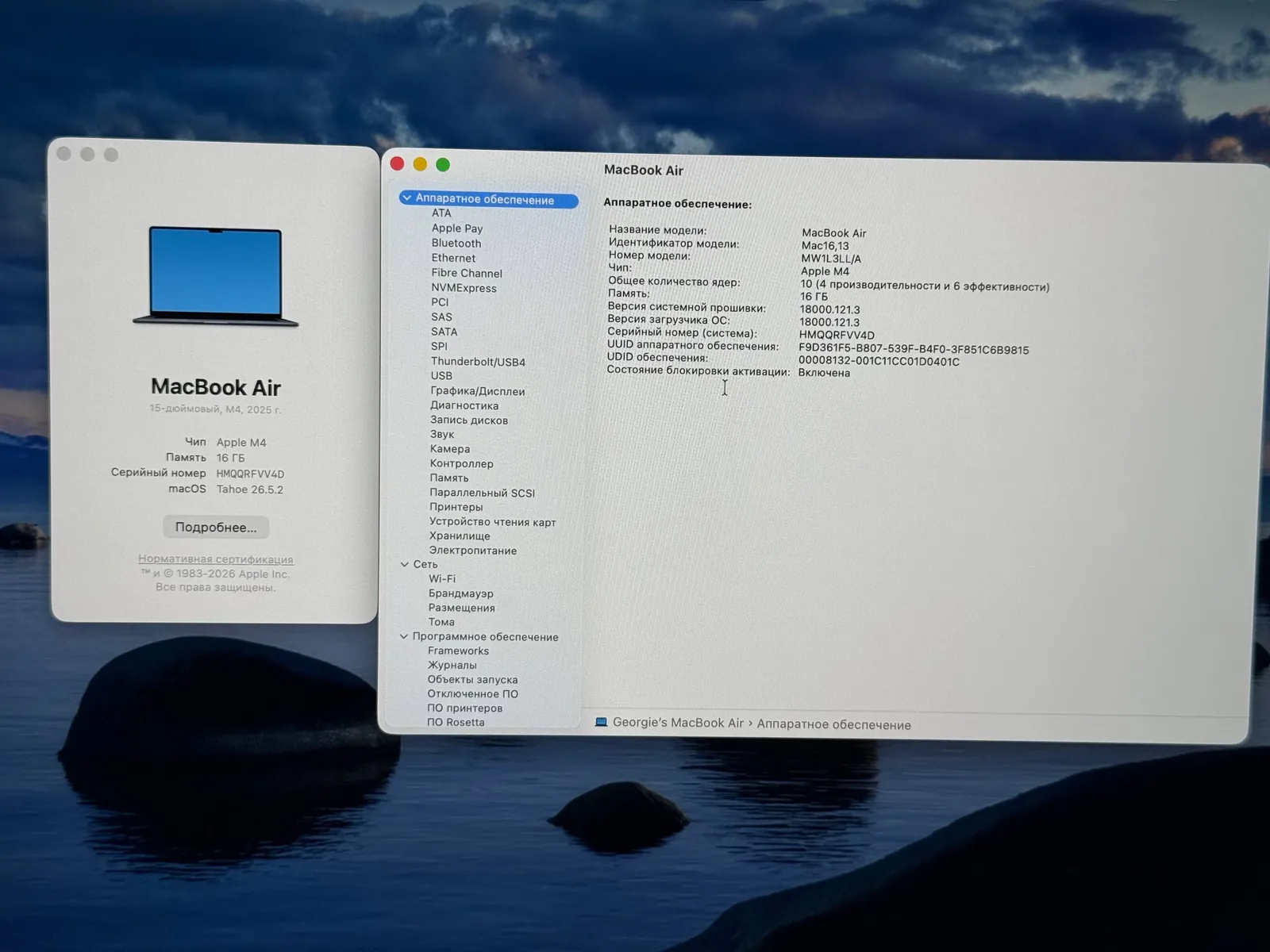Choose Fibre Channel in the sidebar
The height and width of the screenshot is (952, 1270).
[x=467, y=273]
